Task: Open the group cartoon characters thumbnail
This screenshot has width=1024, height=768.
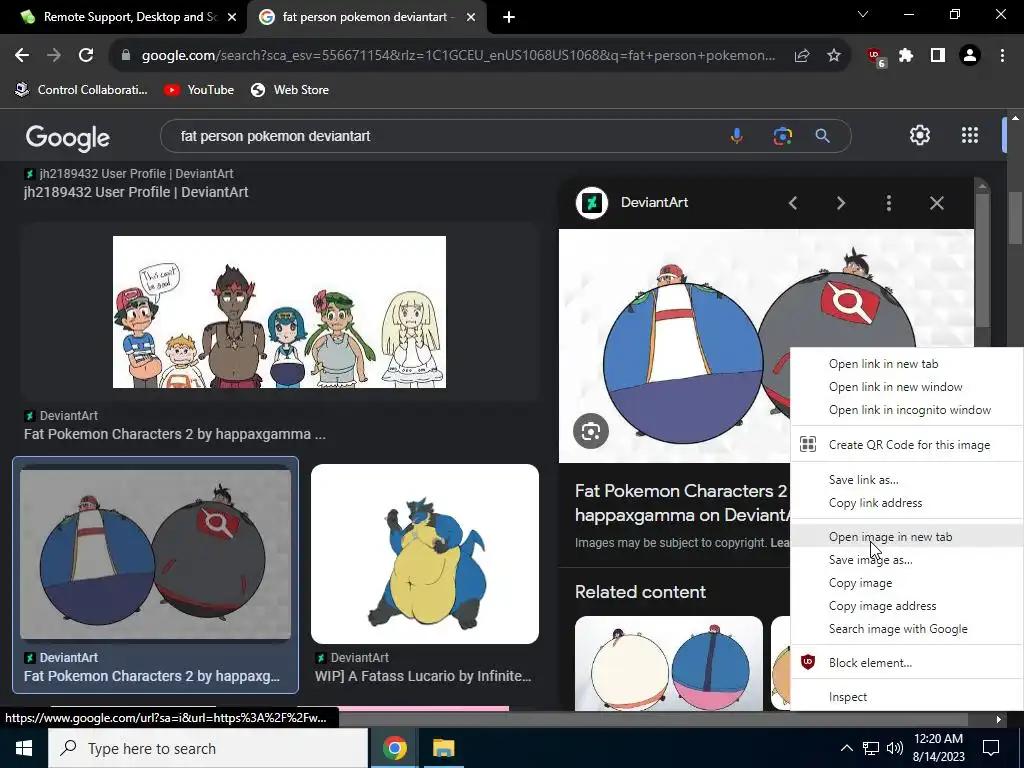Action: [x=280, y=312]
